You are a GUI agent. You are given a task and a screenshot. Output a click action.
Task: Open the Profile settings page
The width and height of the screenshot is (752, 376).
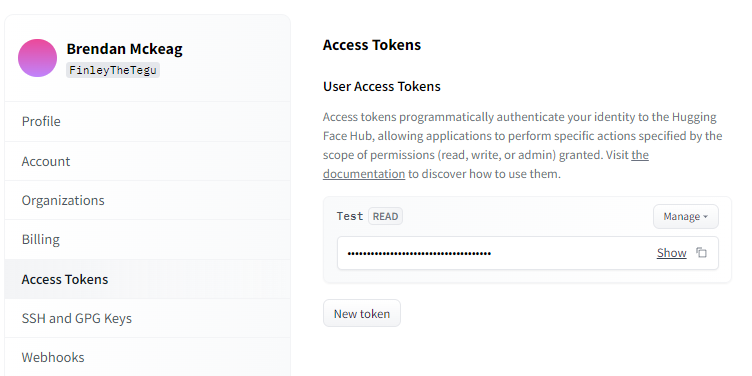click(x=148, y=121)
